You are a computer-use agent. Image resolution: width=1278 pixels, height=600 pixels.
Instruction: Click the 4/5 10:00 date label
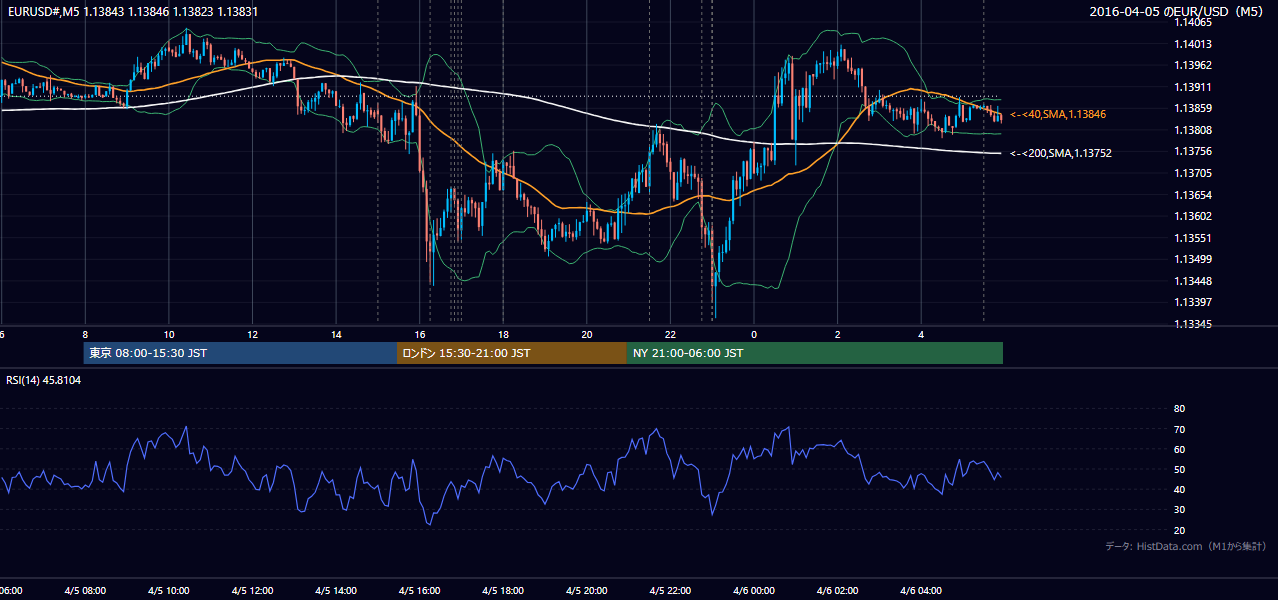pyautogui.click(x=169, y=591)
